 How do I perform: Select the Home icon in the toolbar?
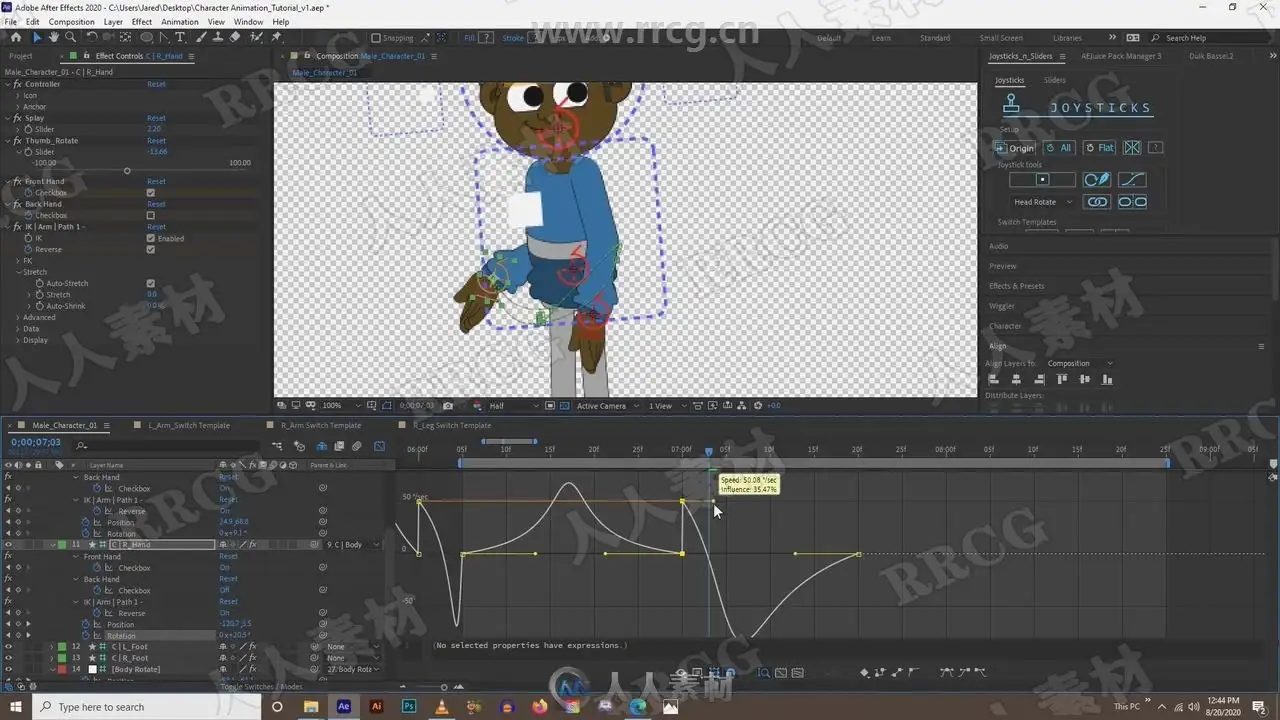tap(15, 37)
